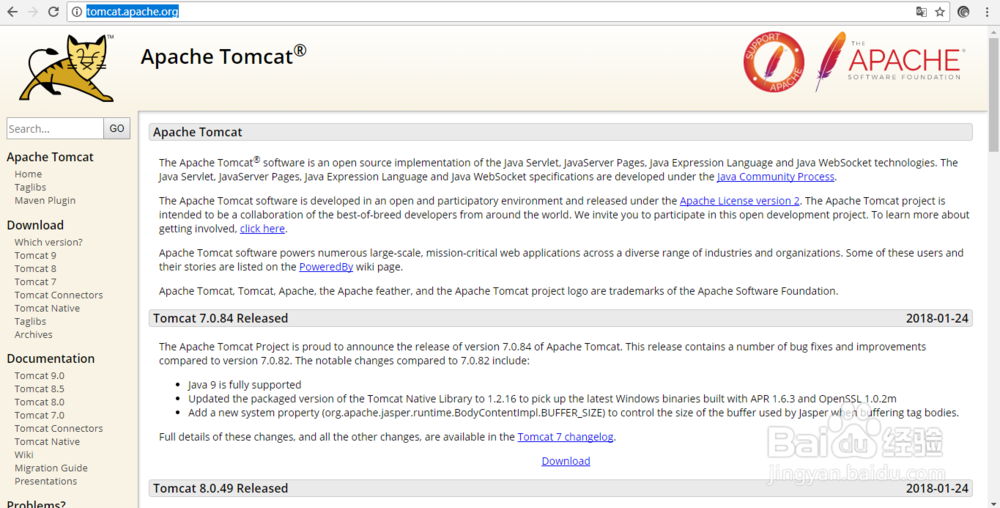The width and height of the screenshot is (1000, 508).
Task: Open the Taglibs link under Apache Tomcat
Action: (x=30, y=187)
